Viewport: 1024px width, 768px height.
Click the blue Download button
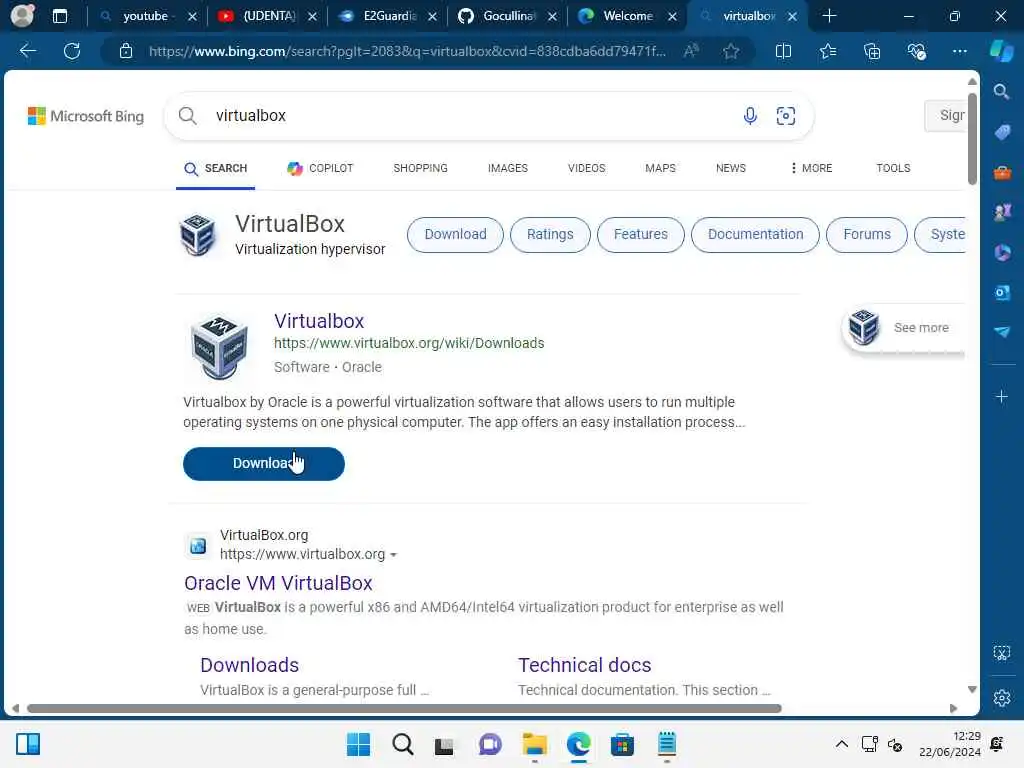(x=264, y=464)
